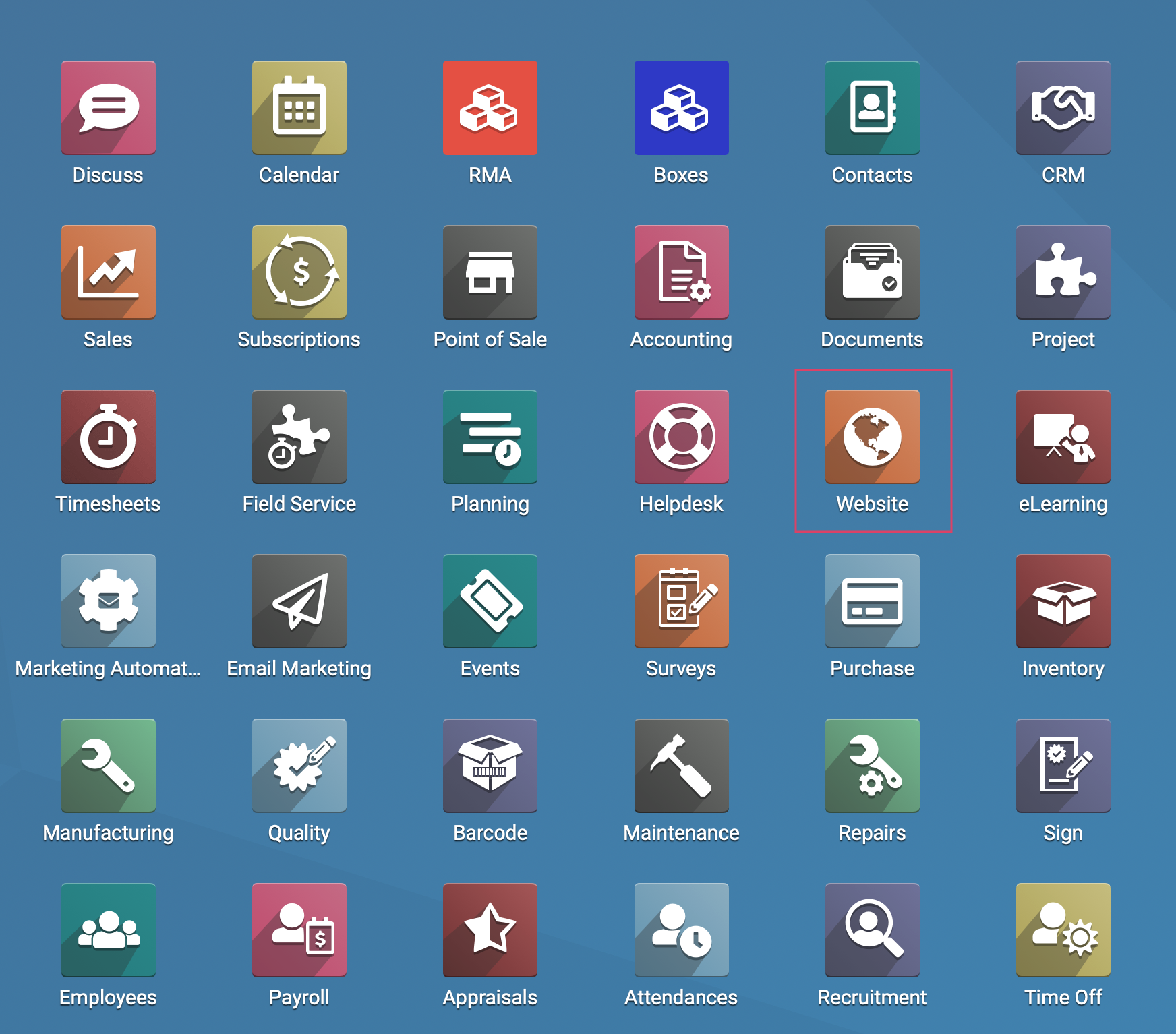The width and height of the screenshot is (1176, 1034).
Task: Open the Inventory box icon
Action: (x=1063, y=601)
